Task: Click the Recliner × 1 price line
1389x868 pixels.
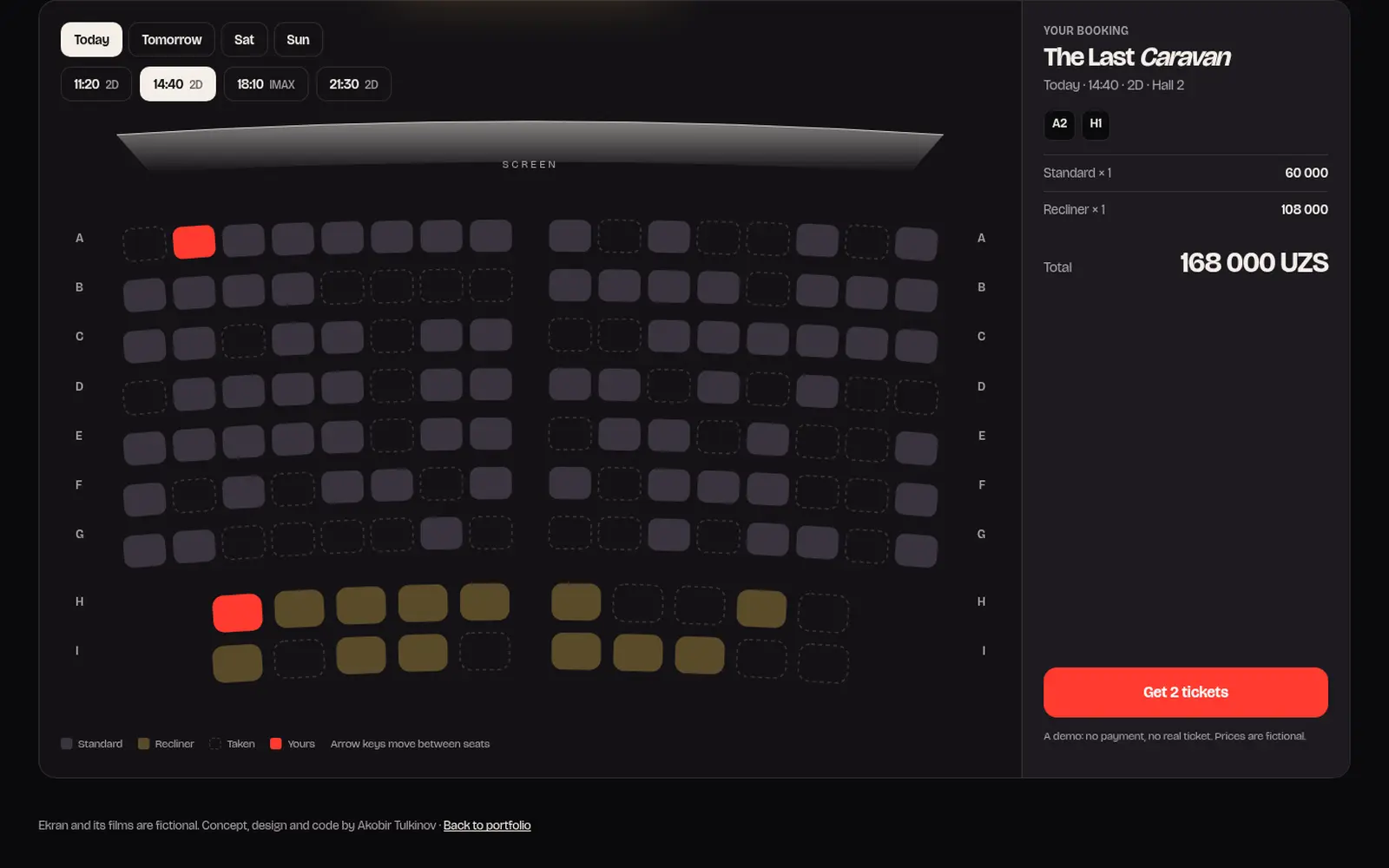Action: pos(1185,209)
